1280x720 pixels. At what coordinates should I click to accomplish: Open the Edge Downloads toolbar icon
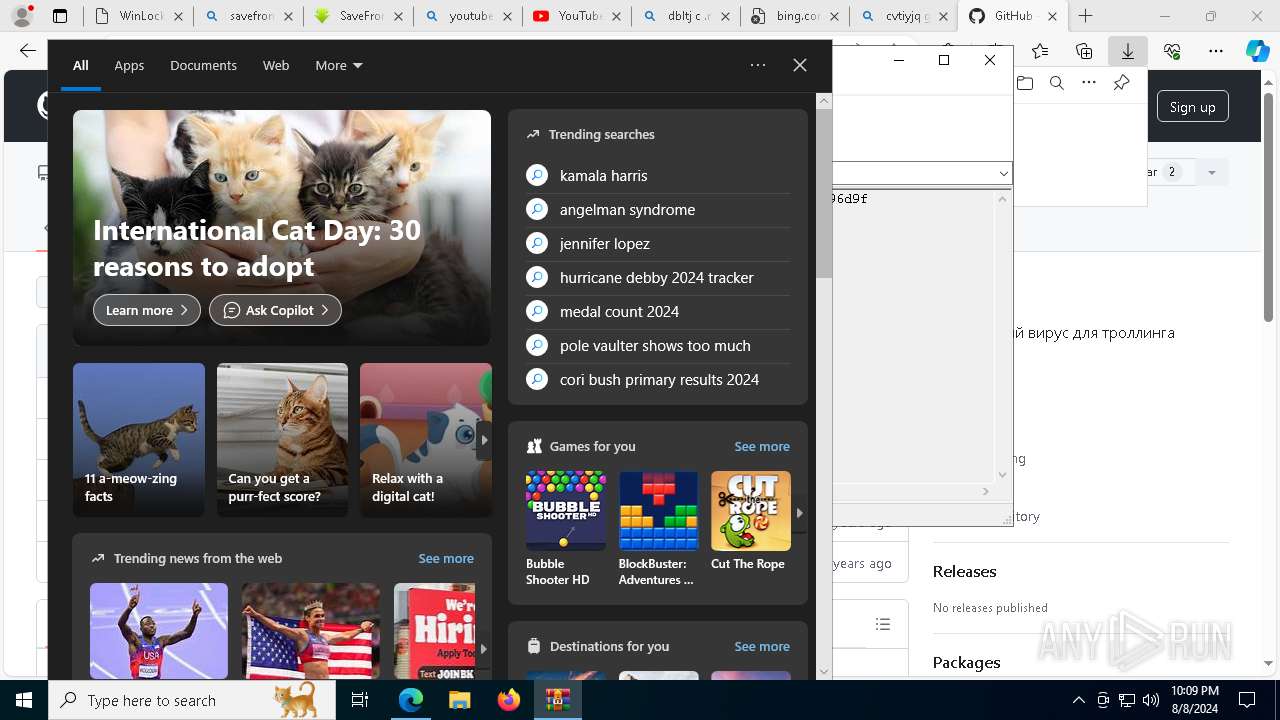pos(1127,51)
